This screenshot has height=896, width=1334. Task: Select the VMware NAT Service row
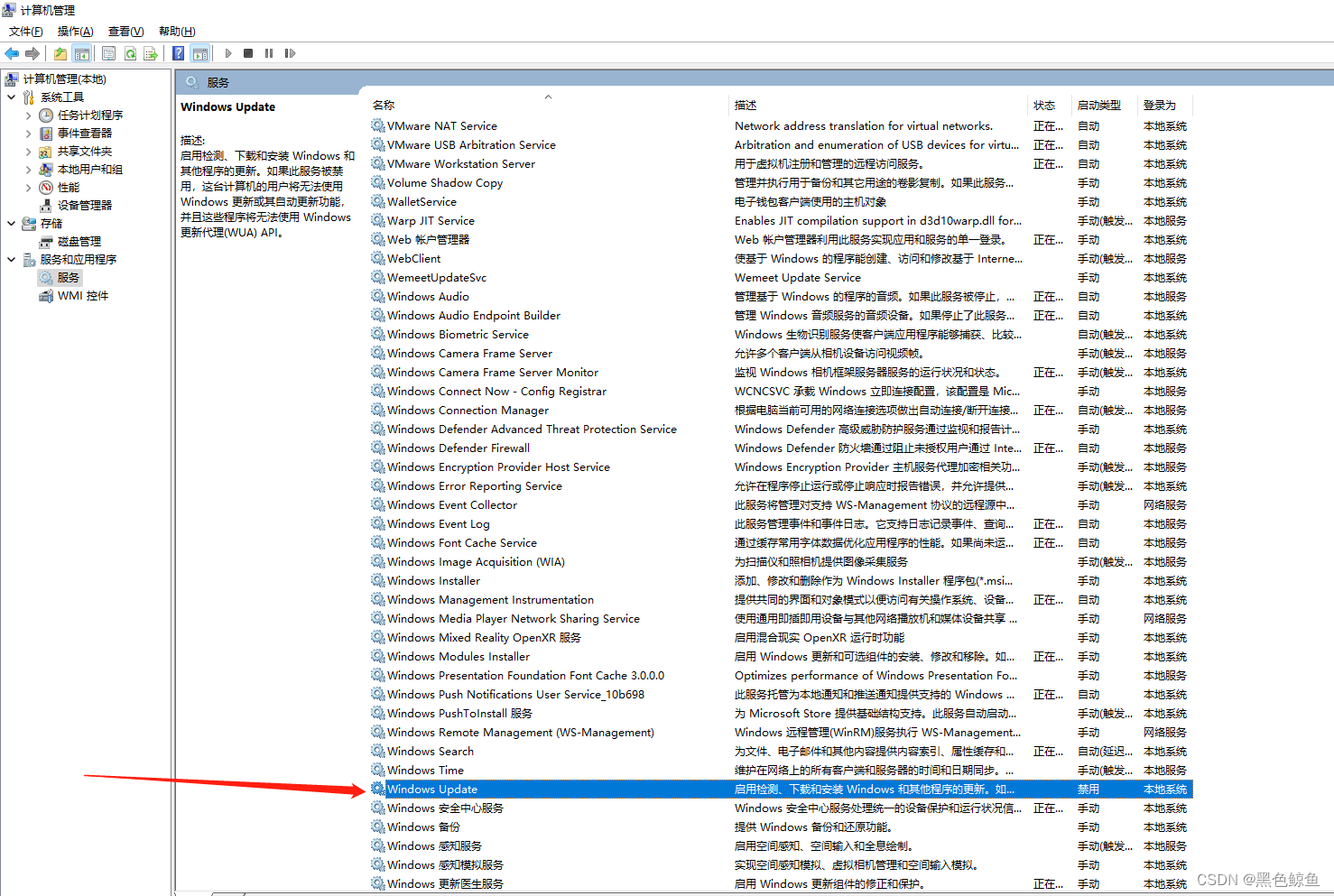(781, 126)
